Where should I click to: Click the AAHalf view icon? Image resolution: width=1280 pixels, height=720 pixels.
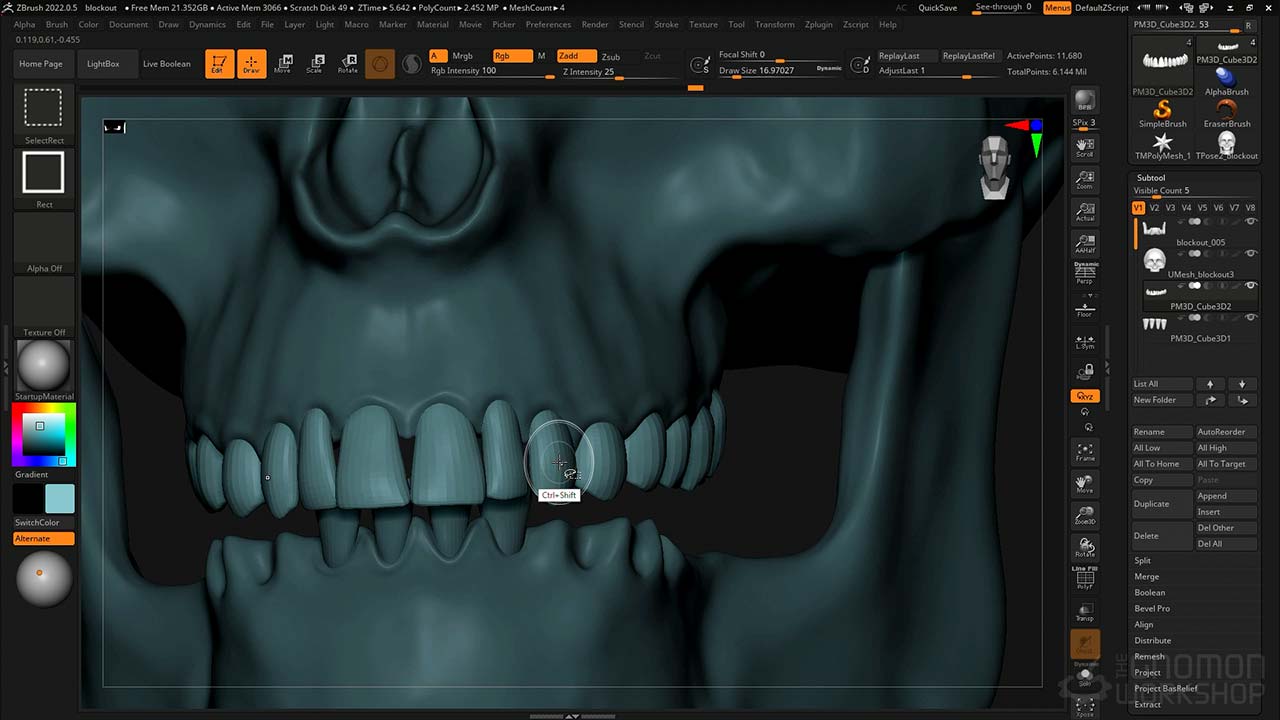pyautogui.click(x=1085, y=244)
